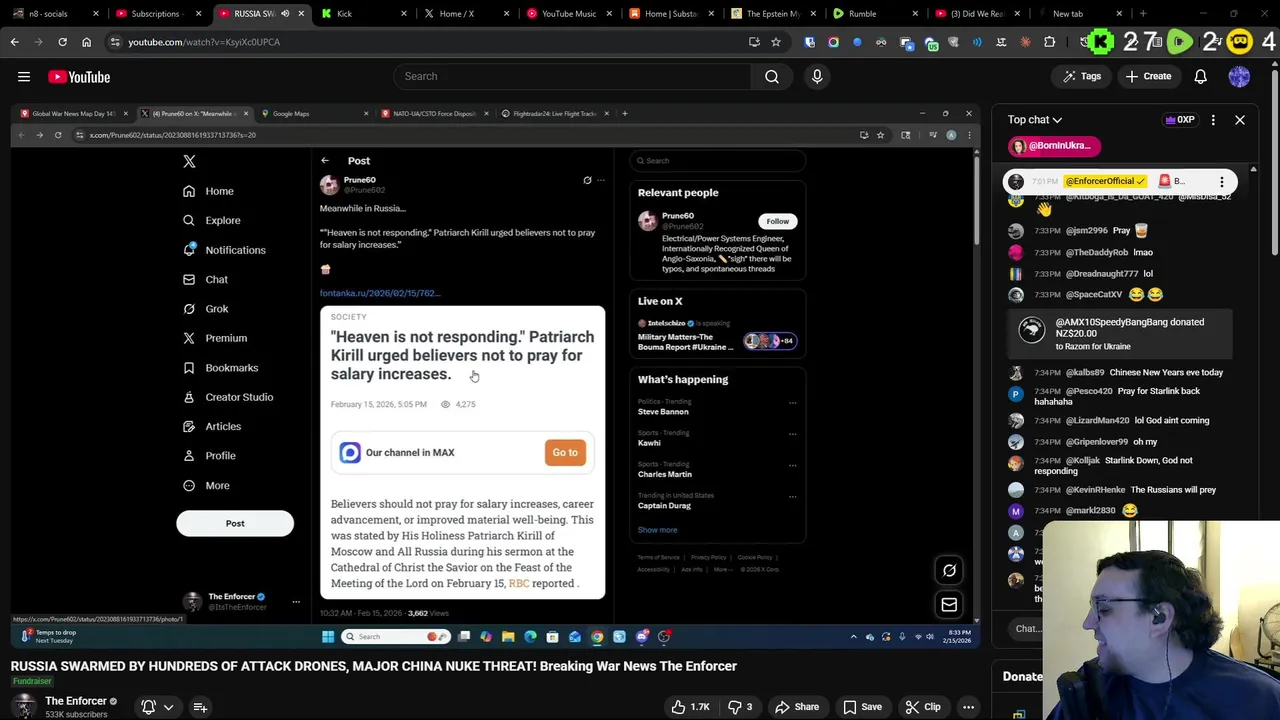The image size is (1280, 720).
Task: Go to browser home page button
Action: click(x=86, y=42)
